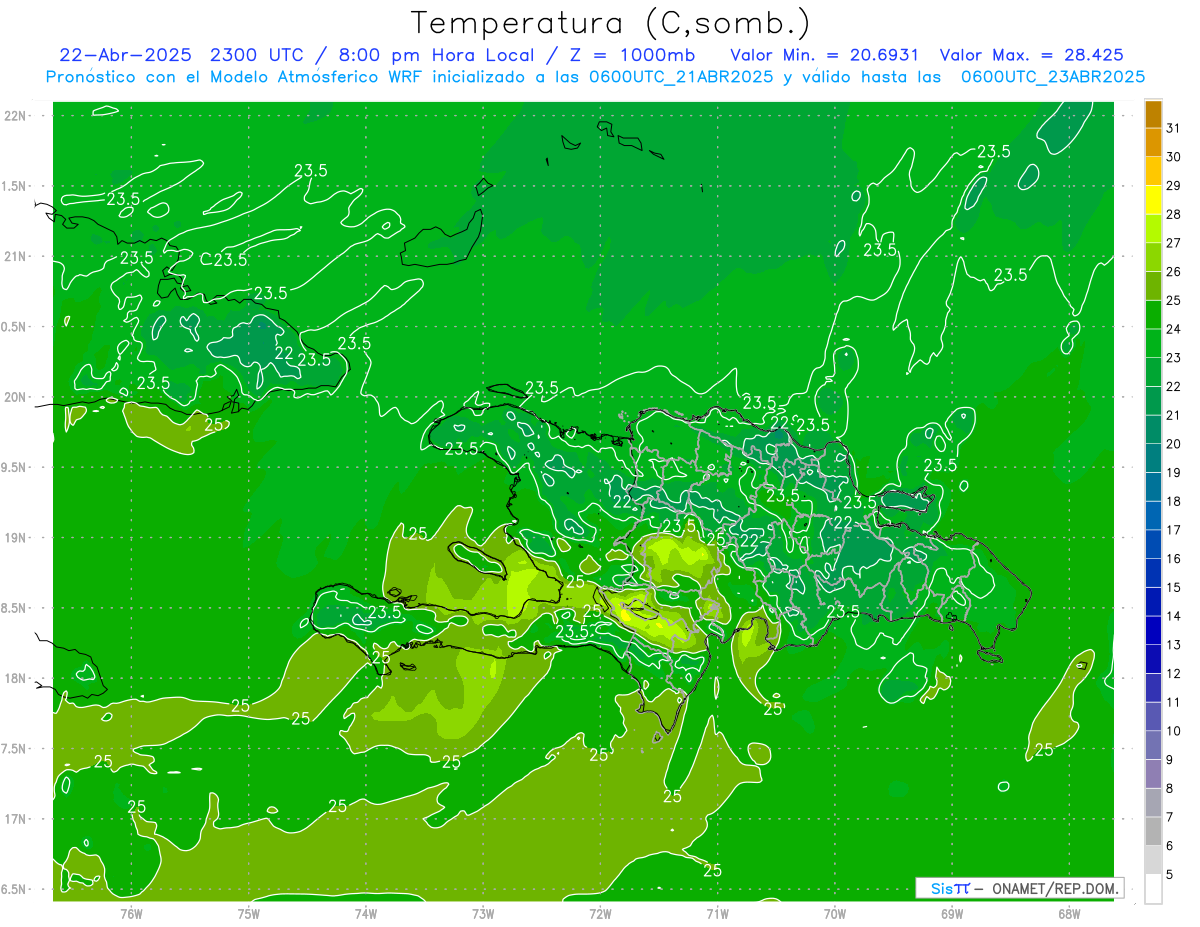1200x927 pixels.
Task: Click the date text '22-Abr-2025'
Action: (124, 55)
